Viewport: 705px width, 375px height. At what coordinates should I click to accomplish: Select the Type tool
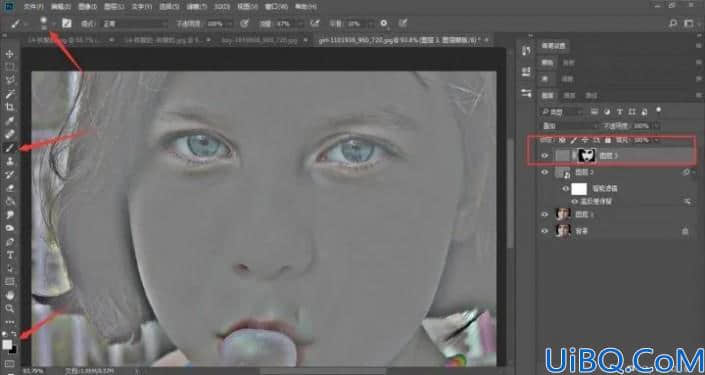(9, 255)
